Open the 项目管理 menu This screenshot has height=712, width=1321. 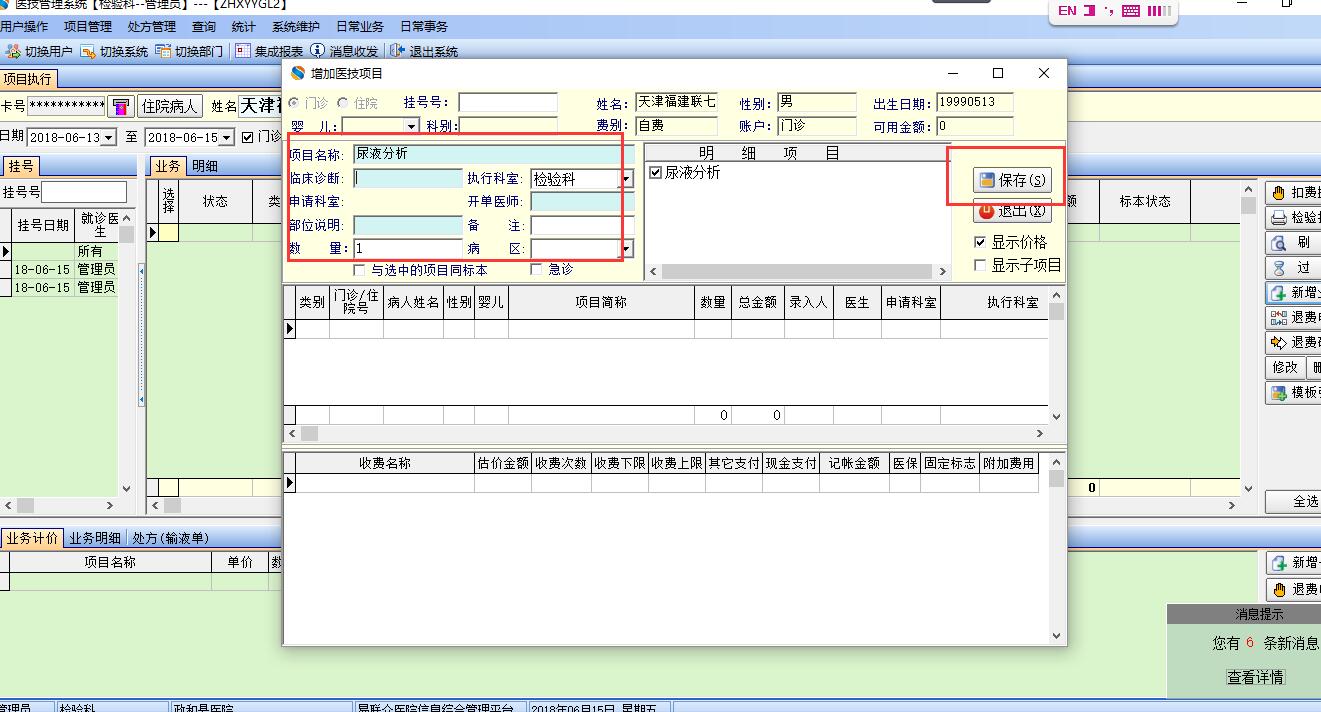click(x=88, y=27)
